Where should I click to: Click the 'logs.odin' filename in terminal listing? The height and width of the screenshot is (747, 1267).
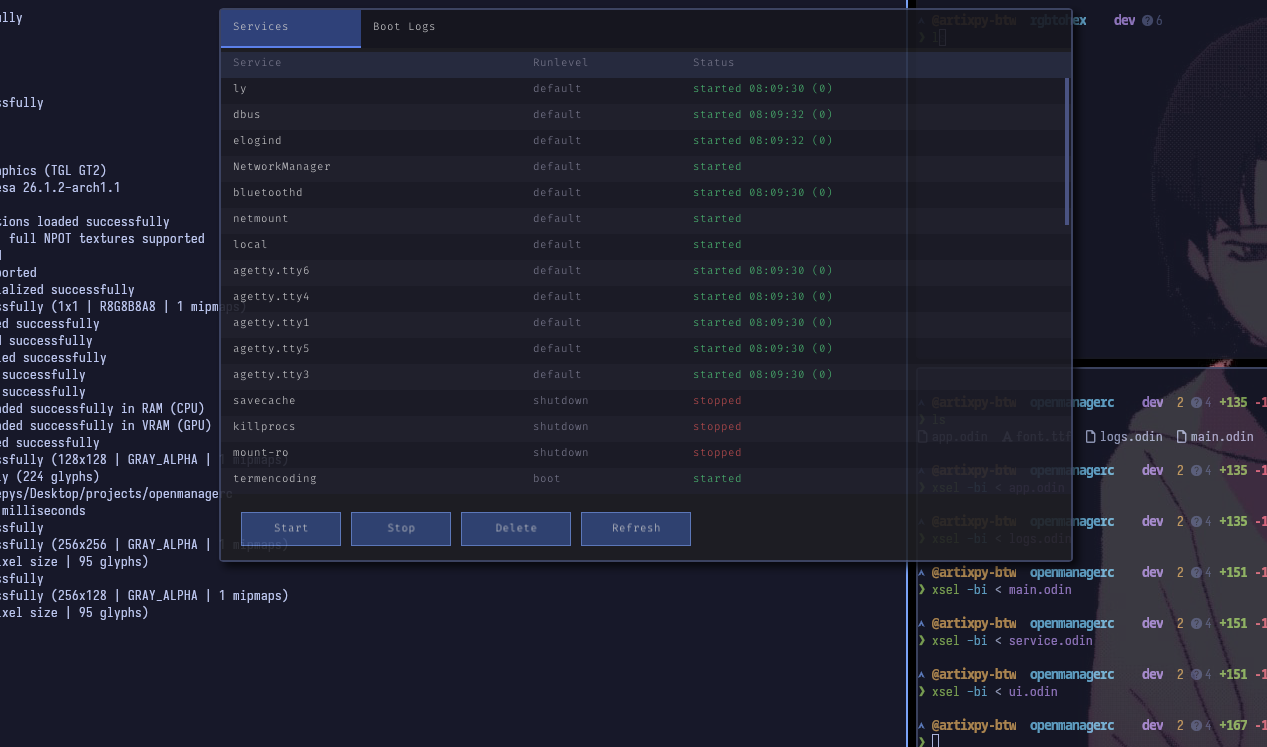click(x=1131, y=437)
